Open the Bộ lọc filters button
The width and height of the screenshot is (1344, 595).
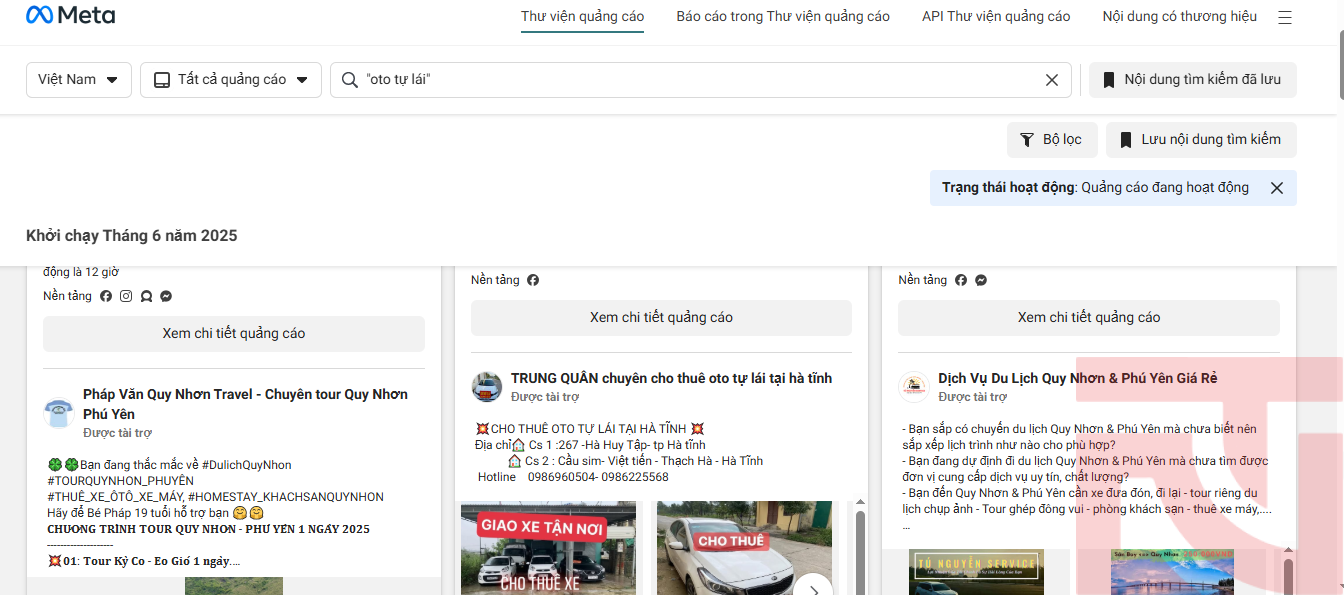coord(1052,140)
